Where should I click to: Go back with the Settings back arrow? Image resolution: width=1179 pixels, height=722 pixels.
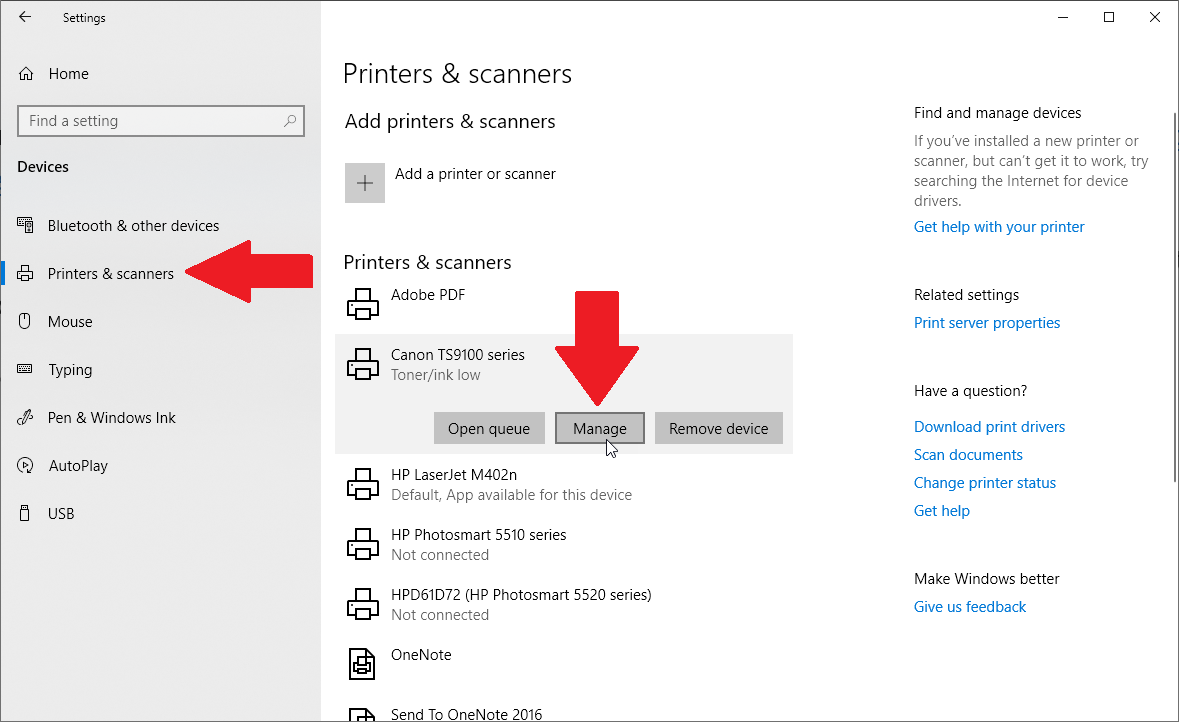(25, 17)
